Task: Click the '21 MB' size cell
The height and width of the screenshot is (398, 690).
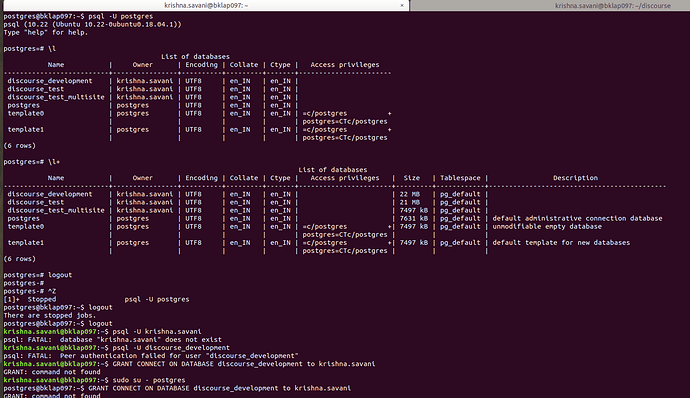Action: 410,202
